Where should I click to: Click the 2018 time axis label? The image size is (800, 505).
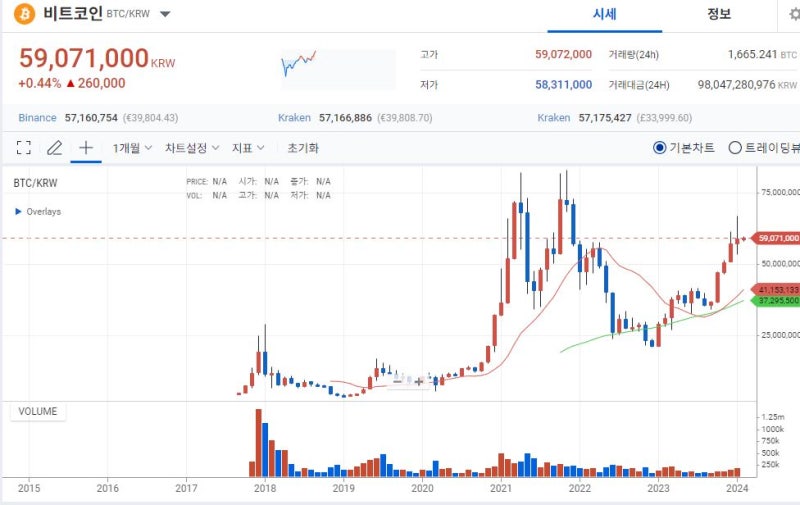click(x=265, y=488)
